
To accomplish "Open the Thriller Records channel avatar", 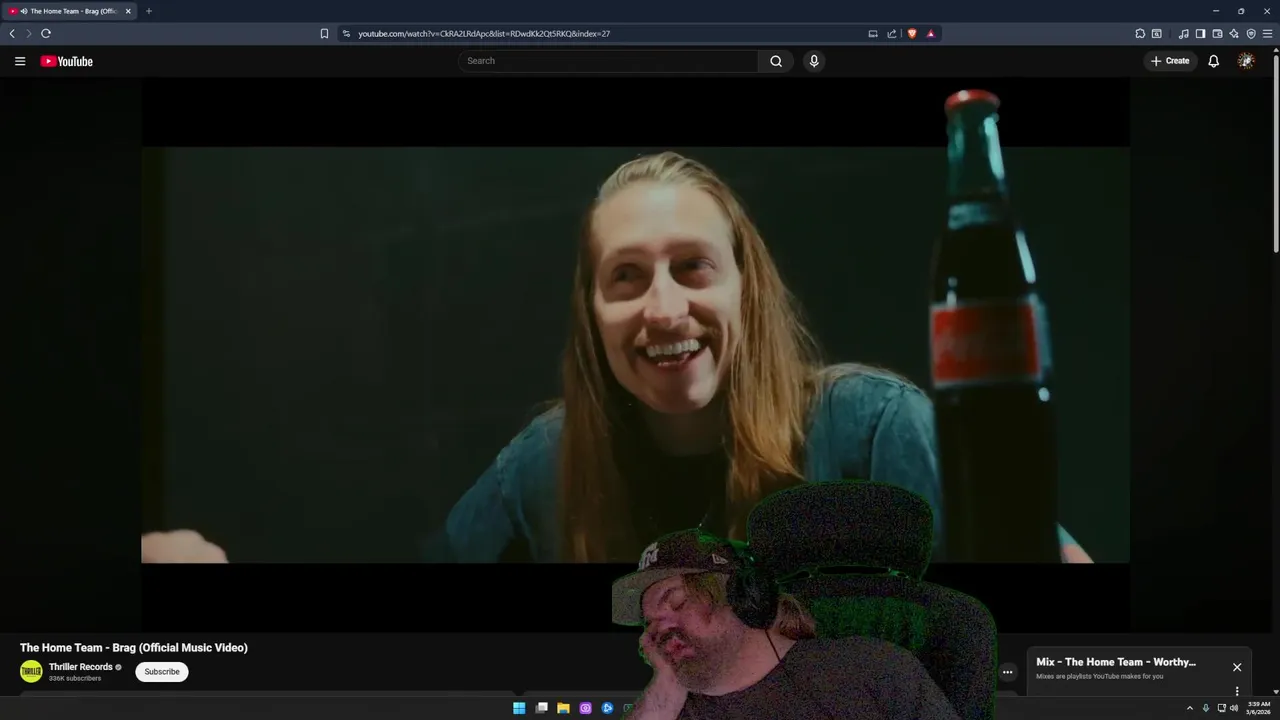I will [31, 672].
